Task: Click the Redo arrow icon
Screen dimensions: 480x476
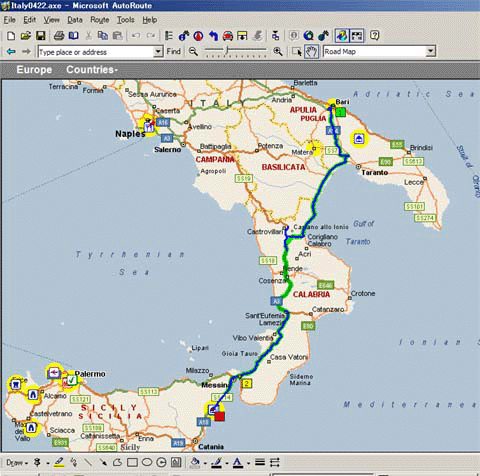Action: 151,36
